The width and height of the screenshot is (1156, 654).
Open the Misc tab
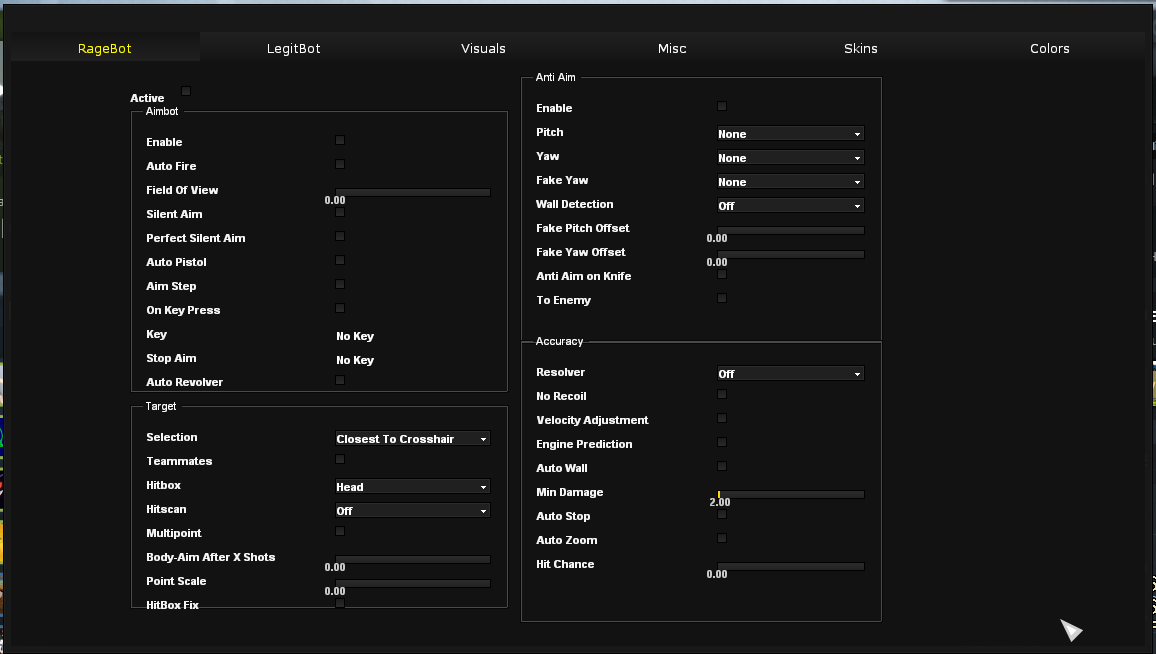pos(672,48)
